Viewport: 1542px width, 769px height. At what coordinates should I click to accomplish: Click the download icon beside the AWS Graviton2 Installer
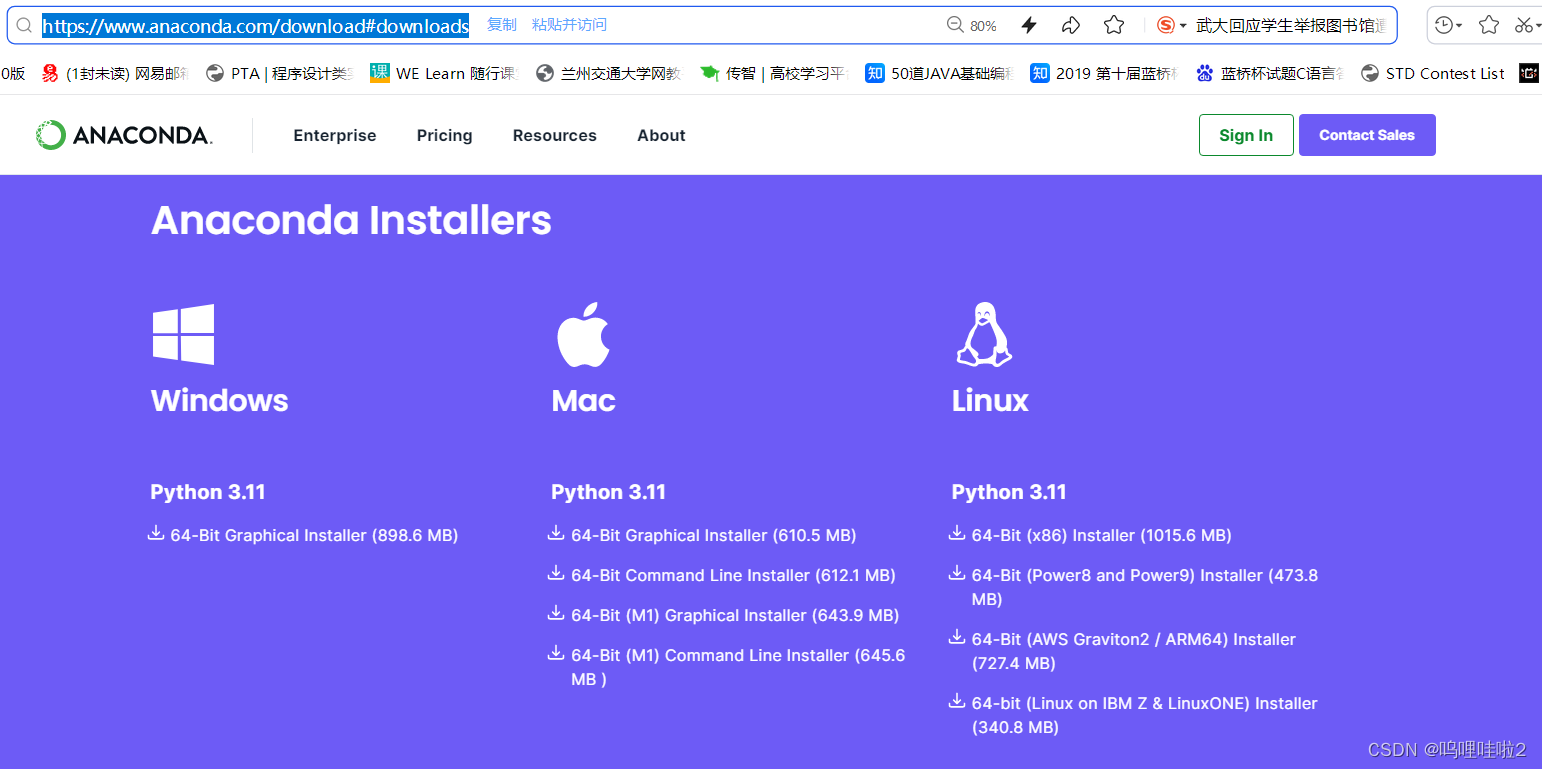[957, 638]
